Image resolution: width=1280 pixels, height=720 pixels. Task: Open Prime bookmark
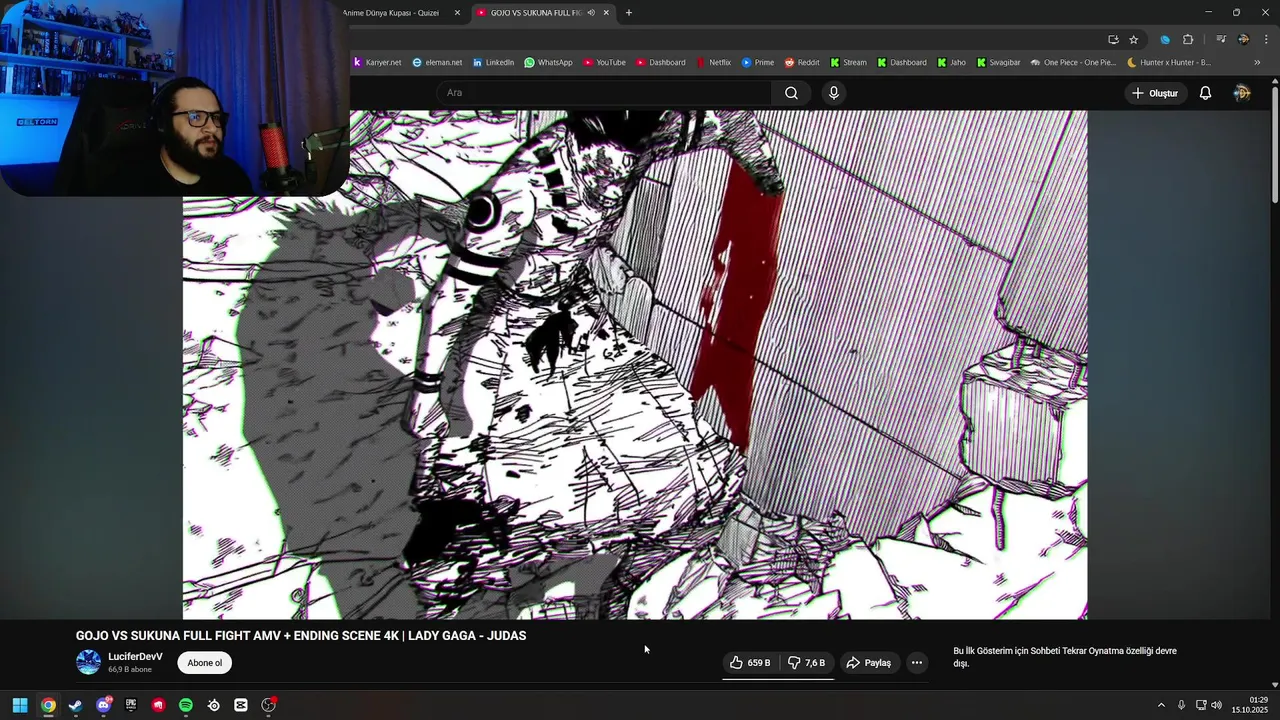tap(758, 62)
